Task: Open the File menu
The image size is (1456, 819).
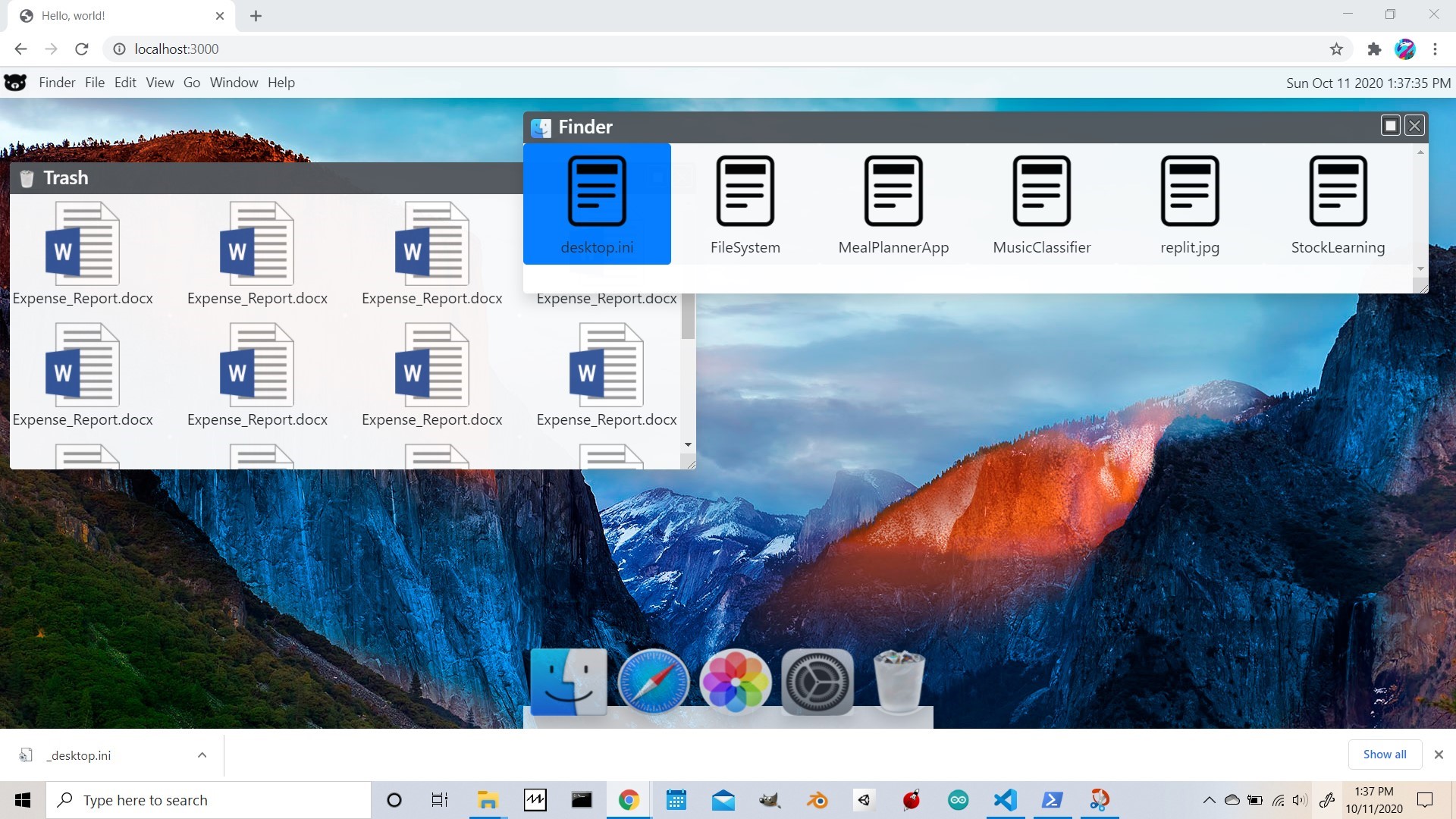Action: (x=95, y=83)
